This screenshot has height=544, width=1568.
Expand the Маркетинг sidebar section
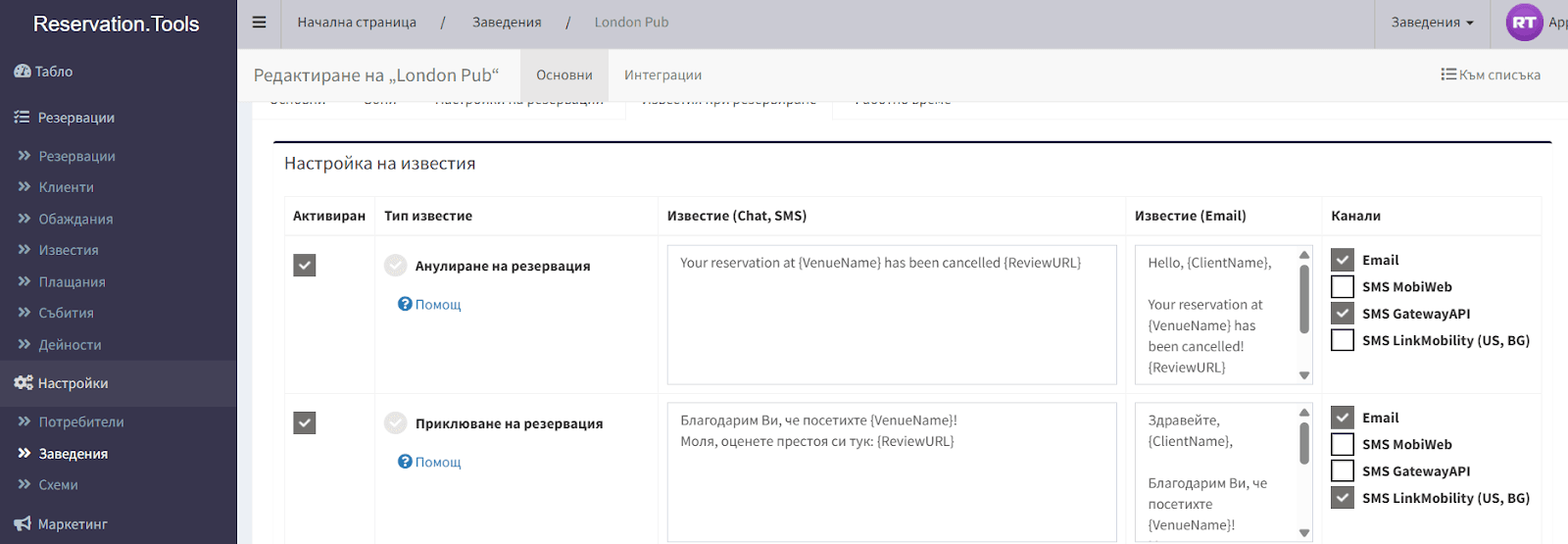[73, 524]
